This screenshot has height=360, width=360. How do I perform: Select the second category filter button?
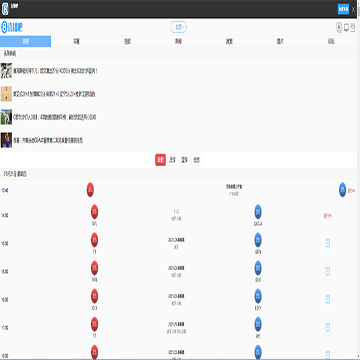(x=172, y=160)
